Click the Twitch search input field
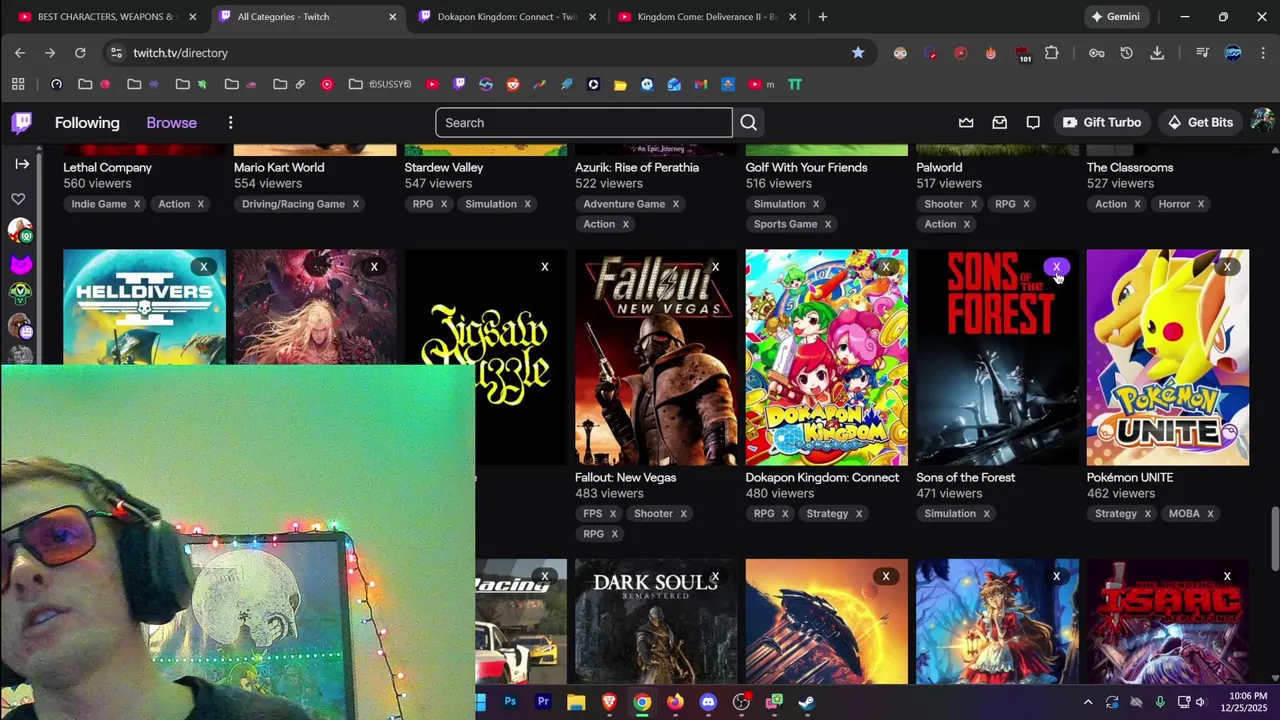The height and width of the screenshot is (720, 1280). 584,122
